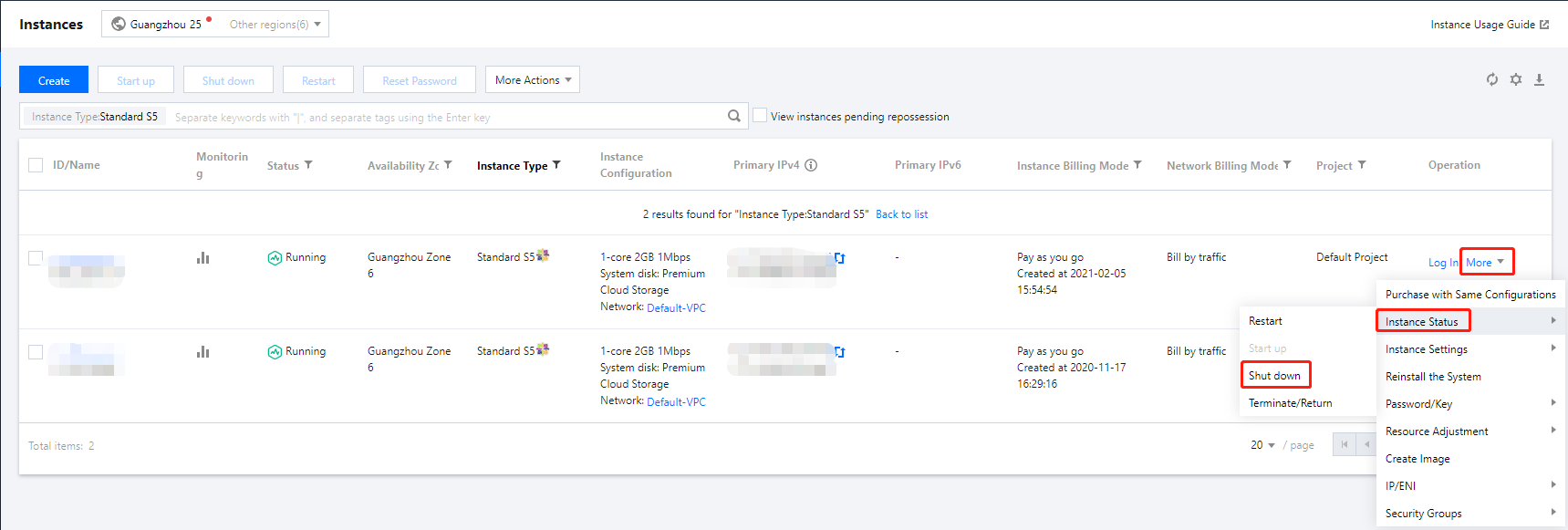
Task: Open the items per page dropdown
Action: click(1262, 445)
